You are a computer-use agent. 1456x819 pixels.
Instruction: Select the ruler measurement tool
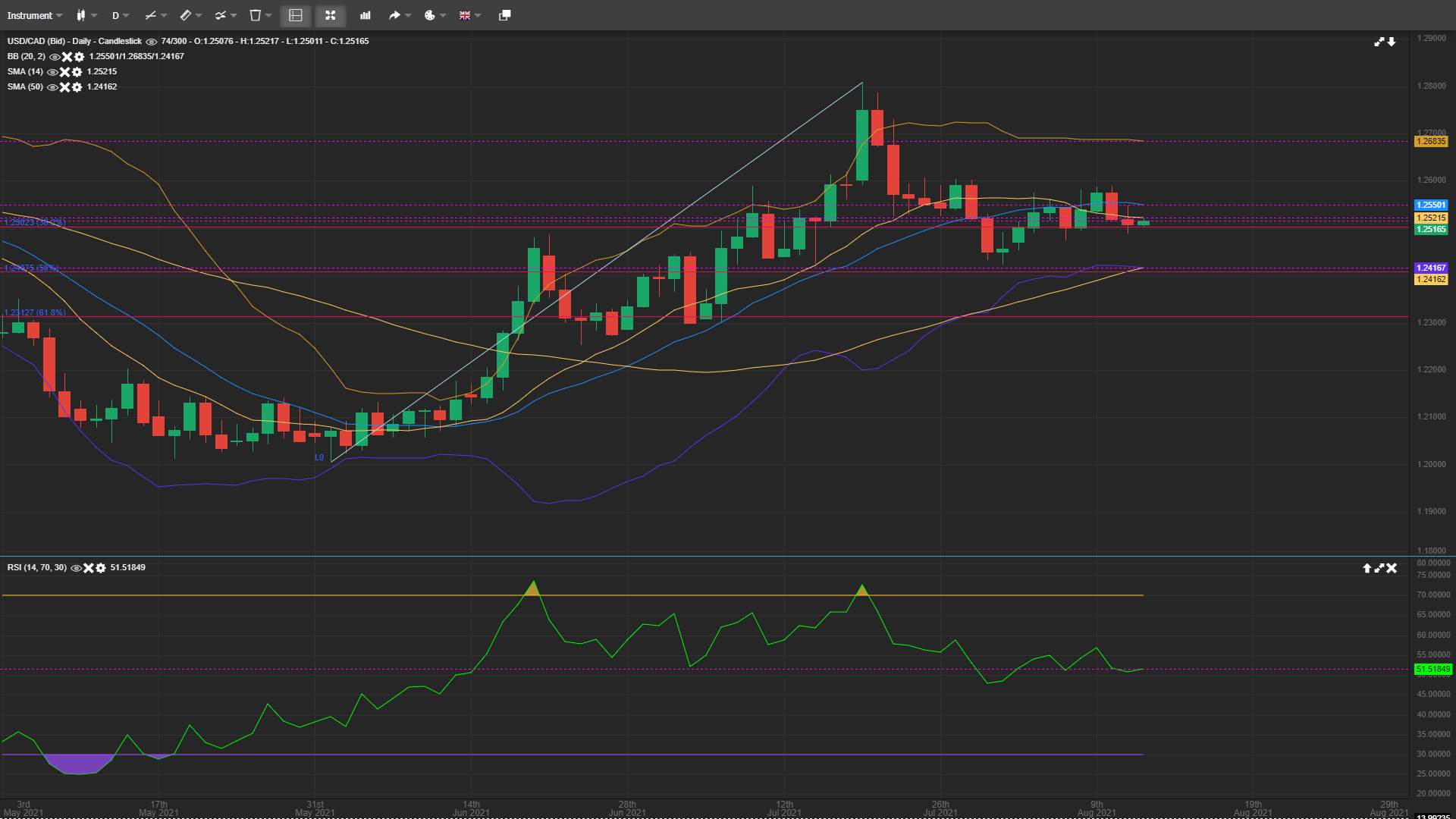(x=185, y=15)
